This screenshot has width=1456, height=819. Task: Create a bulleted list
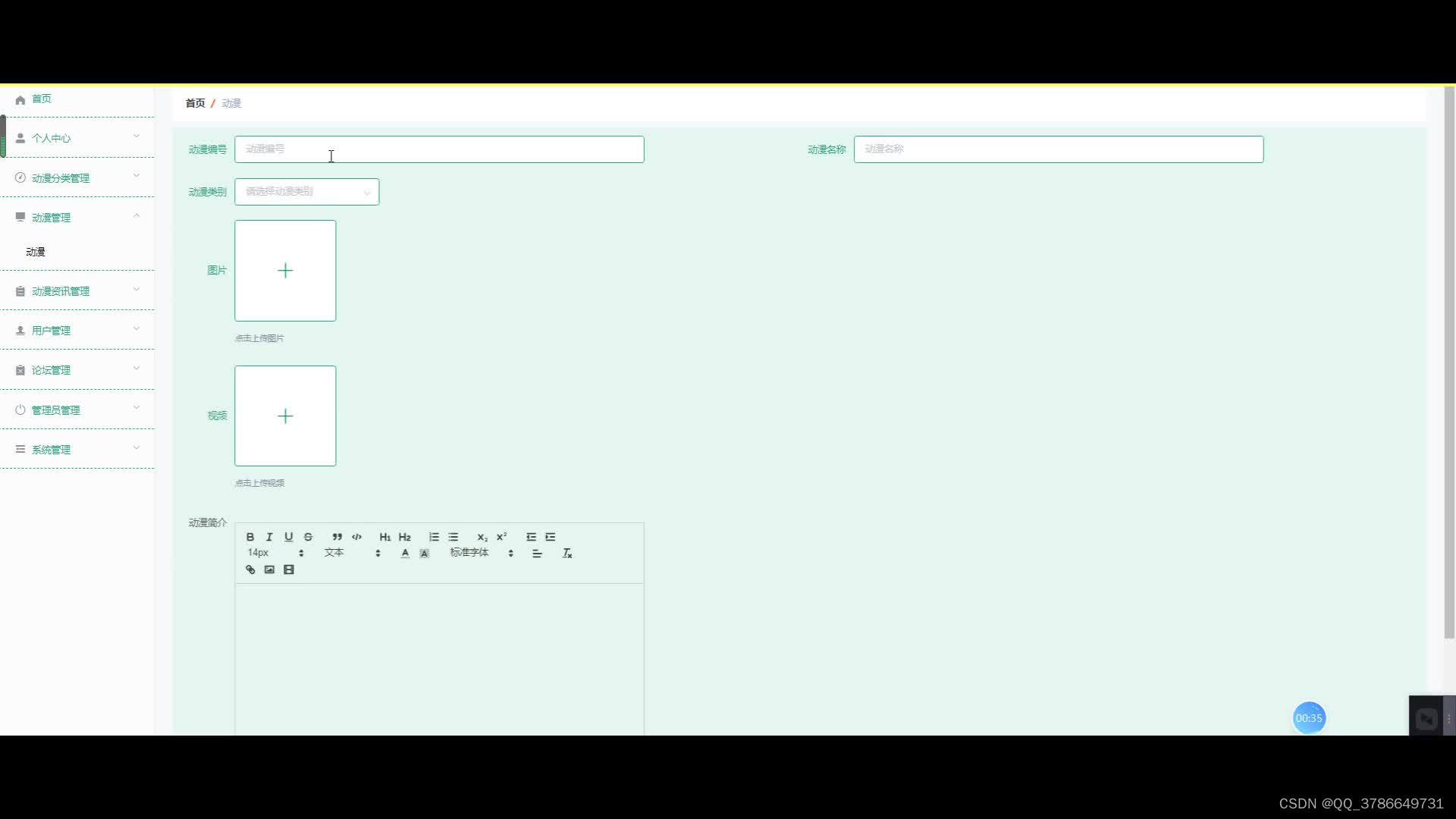(x=453, y=537)
